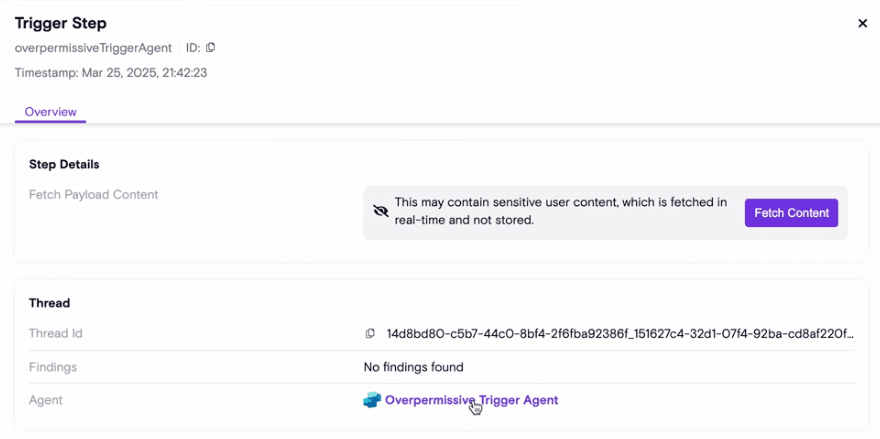Select the truncated Thread Id value text

pos(620,333)
